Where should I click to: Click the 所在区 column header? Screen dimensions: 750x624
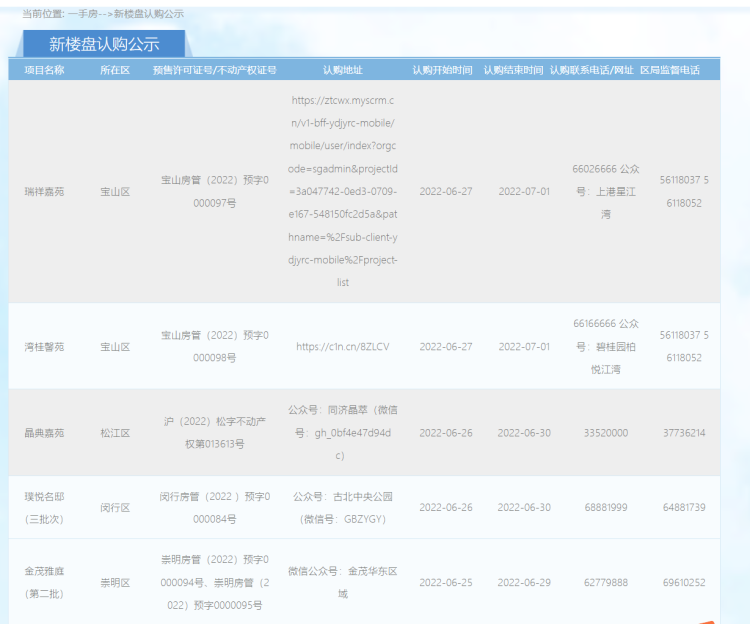click(x=115, y=70)
